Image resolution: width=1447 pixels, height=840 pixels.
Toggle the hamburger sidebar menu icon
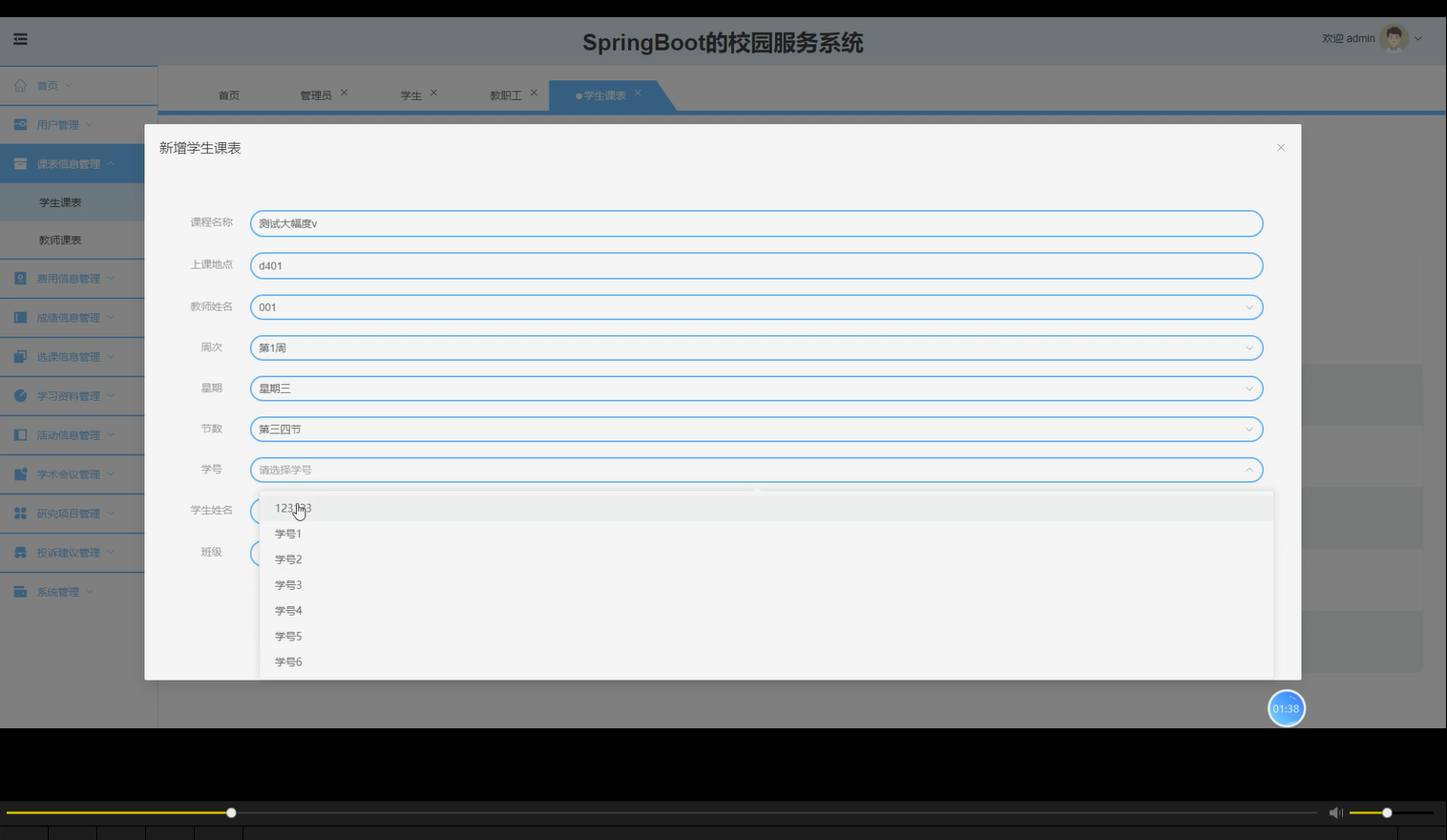click(x=20, y=39)
